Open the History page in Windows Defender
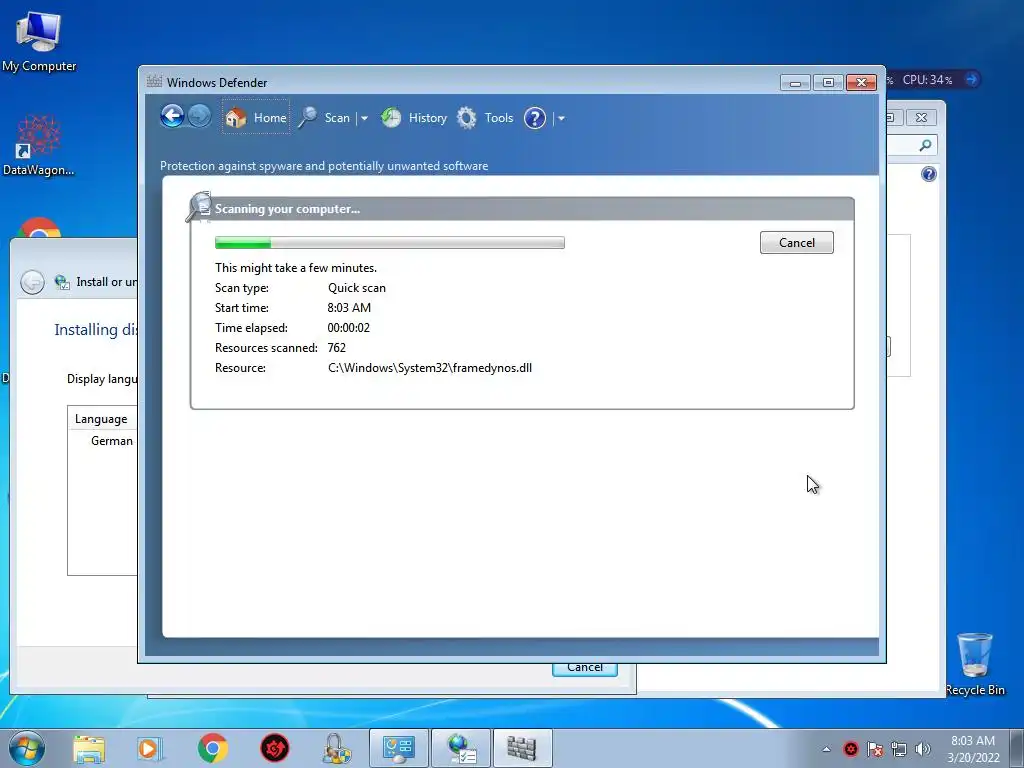The image size is (1024, 768). click(414, 118)
